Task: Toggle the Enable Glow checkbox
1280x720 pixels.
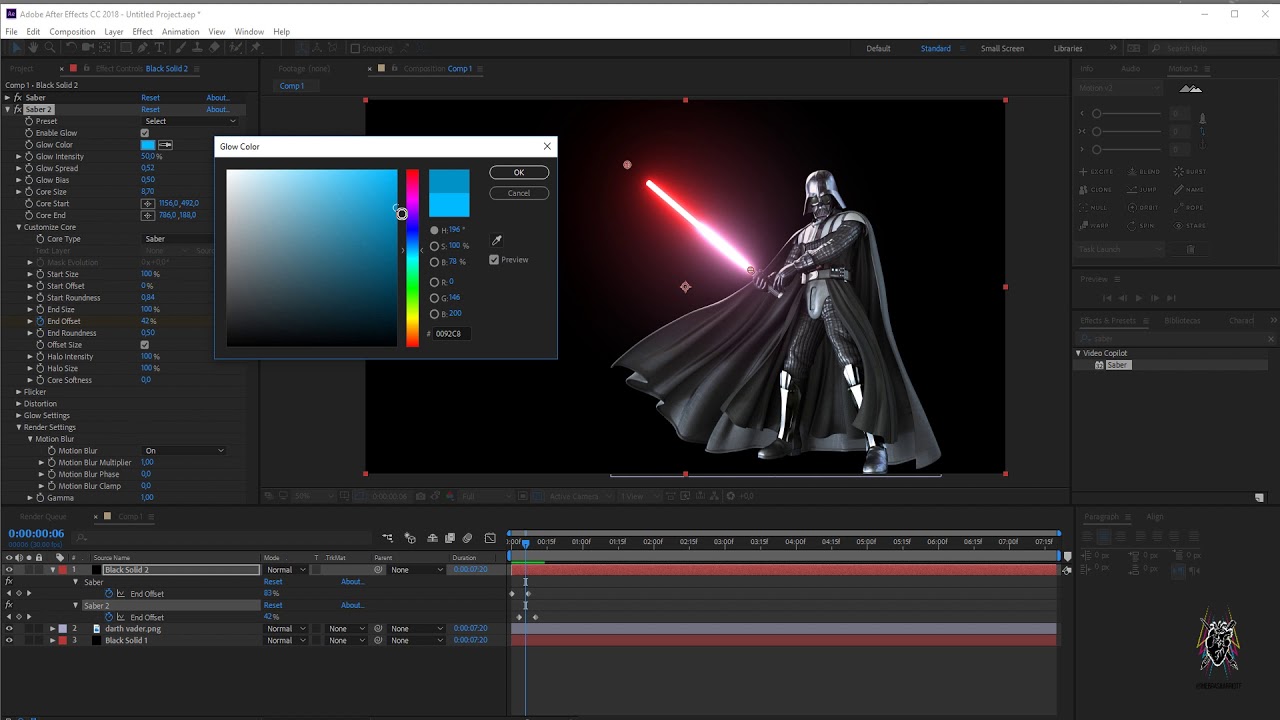Action: (145, 133)
